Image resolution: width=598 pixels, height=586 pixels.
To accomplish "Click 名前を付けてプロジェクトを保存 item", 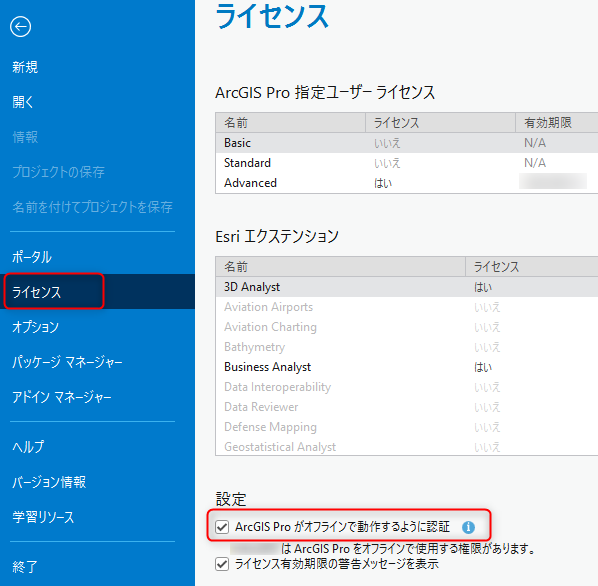I will pyautogui.click(x=92, y=207).
